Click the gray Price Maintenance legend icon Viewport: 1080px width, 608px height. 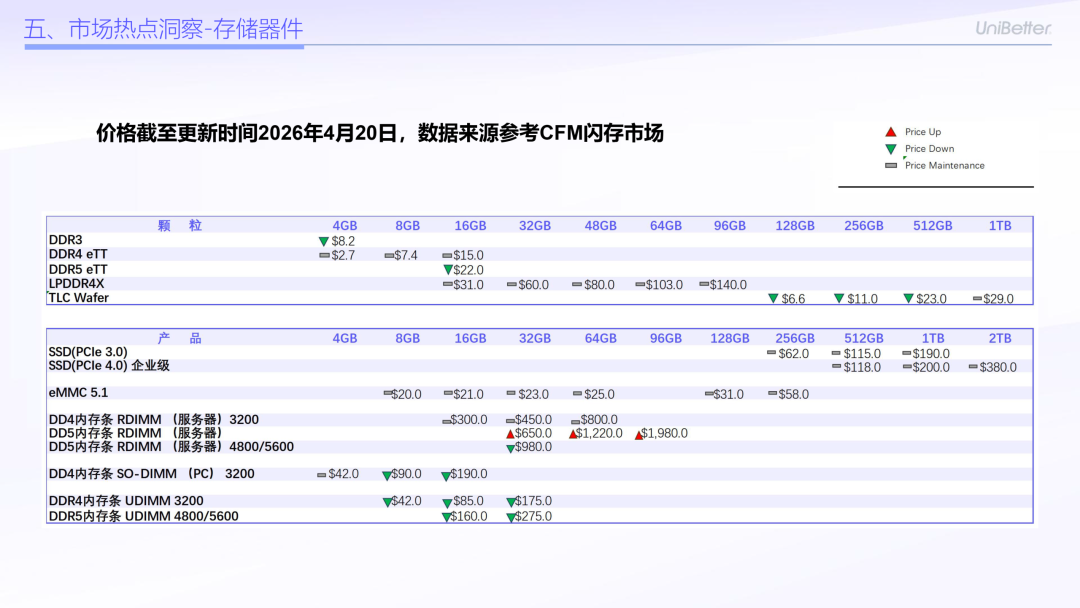tap(891, 165)
